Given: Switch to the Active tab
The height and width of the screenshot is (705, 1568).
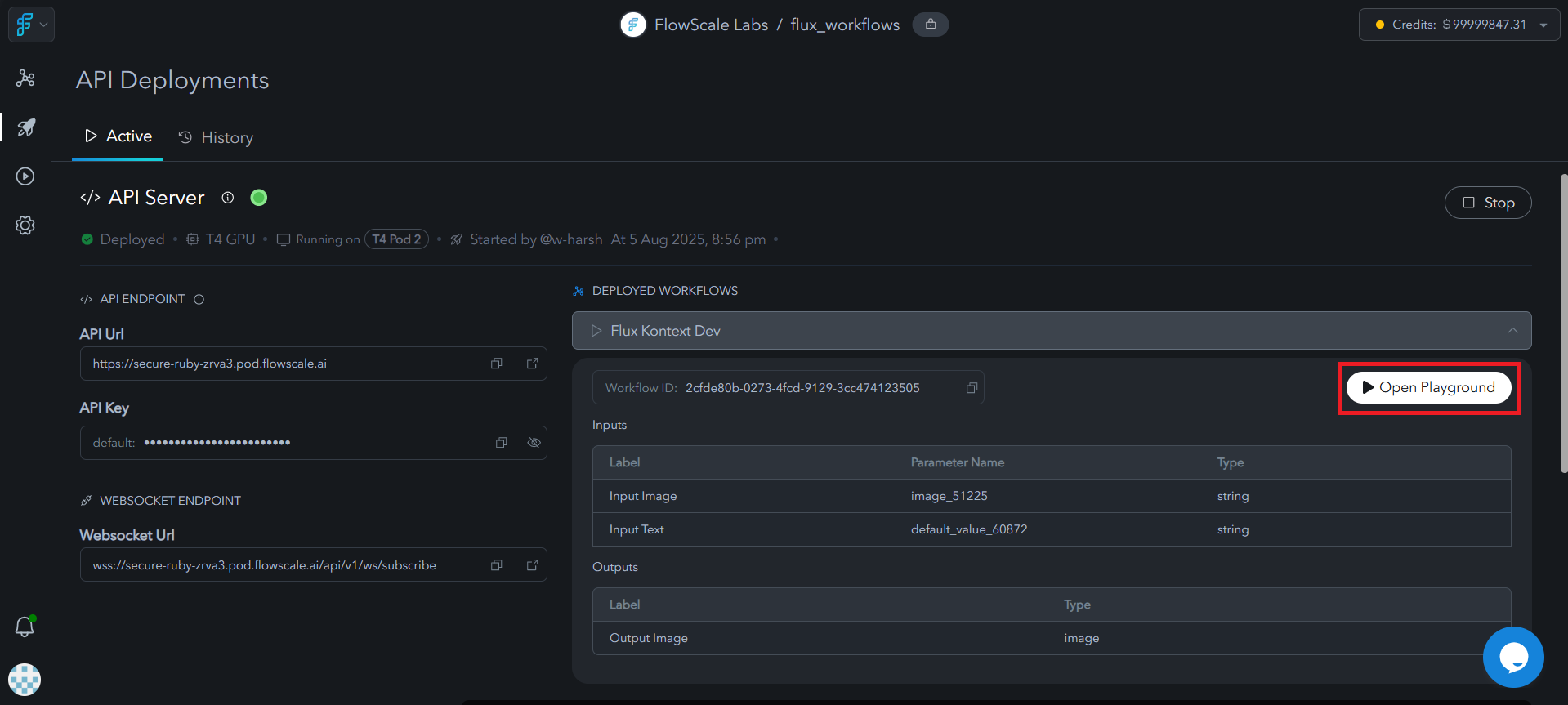Looking at the screenshot, I should [118, 136].
